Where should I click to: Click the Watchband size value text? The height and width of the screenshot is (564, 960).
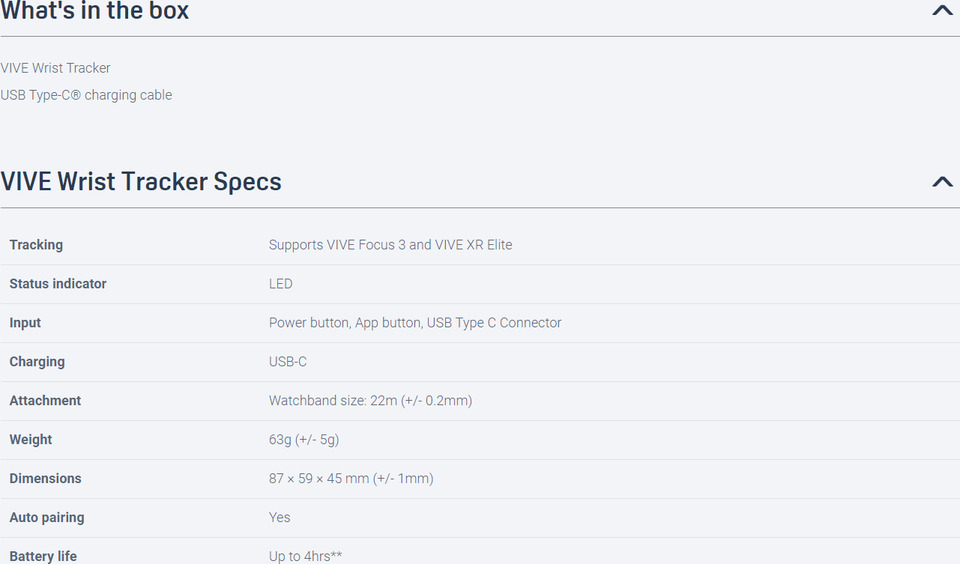tap(370, 401)
